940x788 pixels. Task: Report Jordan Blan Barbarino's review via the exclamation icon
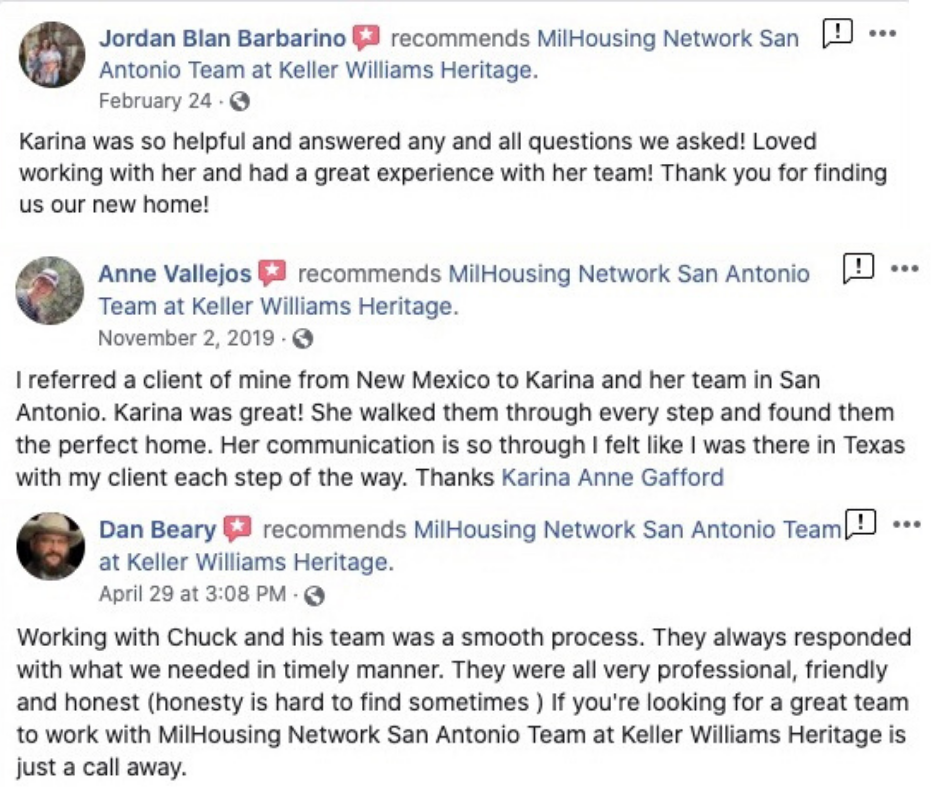(837, 34)
